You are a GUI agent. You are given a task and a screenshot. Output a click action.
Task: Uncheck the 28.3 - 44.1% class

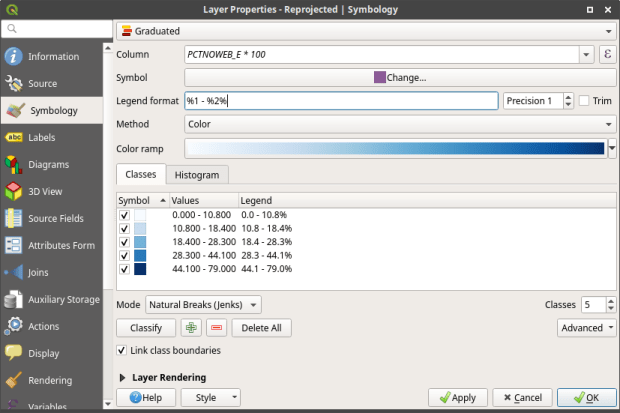tap(124, 255)
